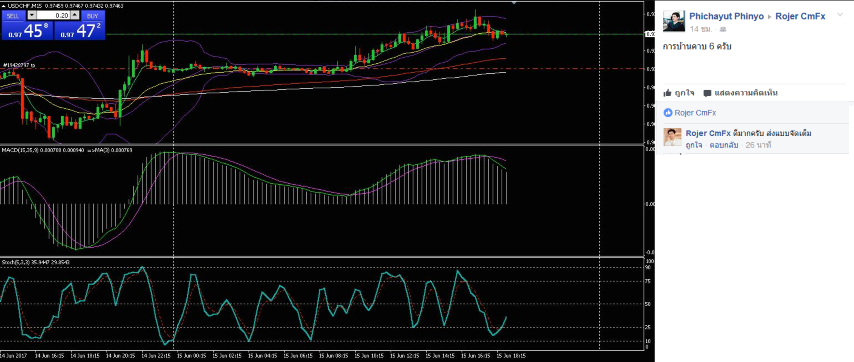Increase lot volume with the up arrow

[x=75, y=16]
